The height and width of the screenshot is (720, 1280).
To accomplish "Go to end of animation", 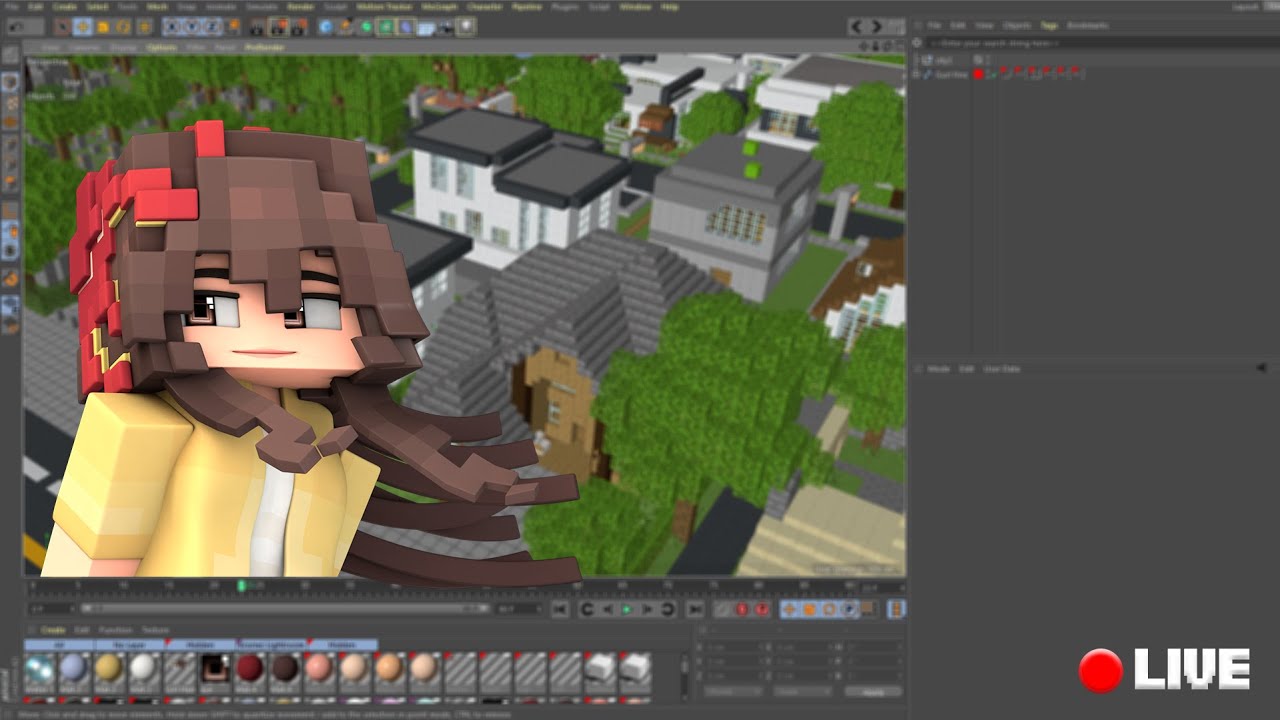I will [694, 609].
